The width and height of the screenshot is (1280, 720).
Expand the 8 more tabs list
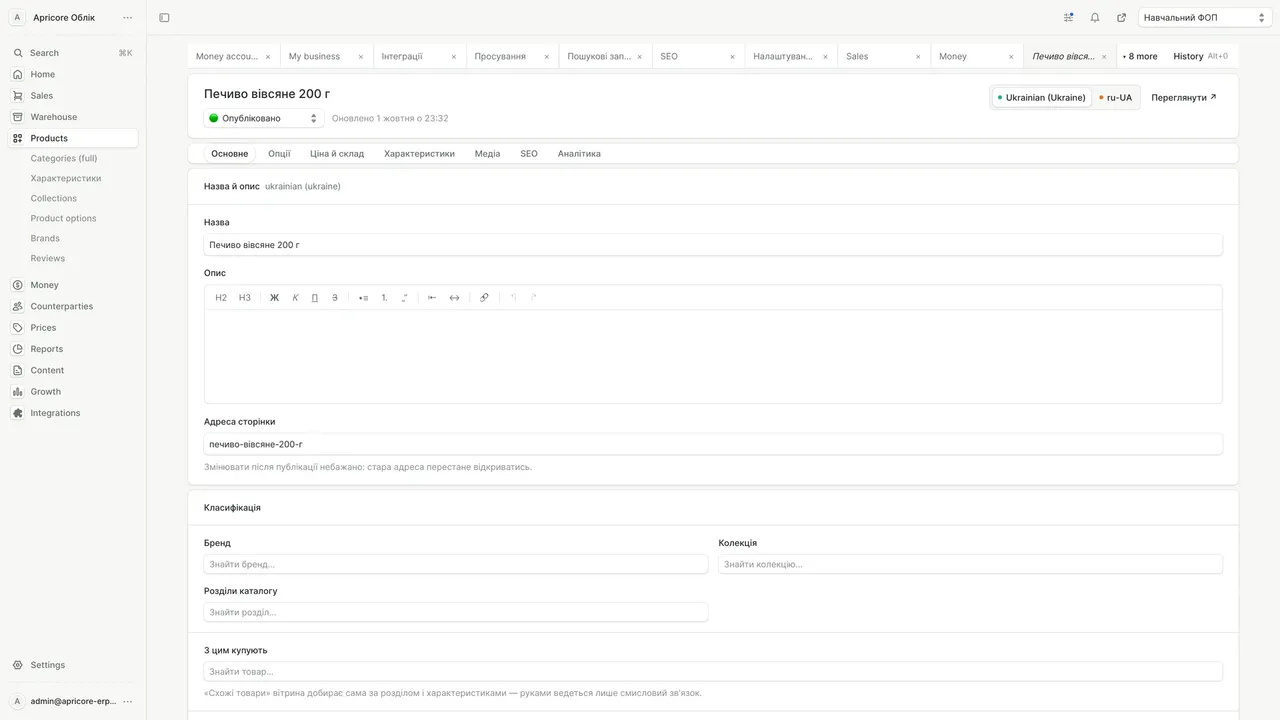pyautogui.click(x=1140, y=57)
